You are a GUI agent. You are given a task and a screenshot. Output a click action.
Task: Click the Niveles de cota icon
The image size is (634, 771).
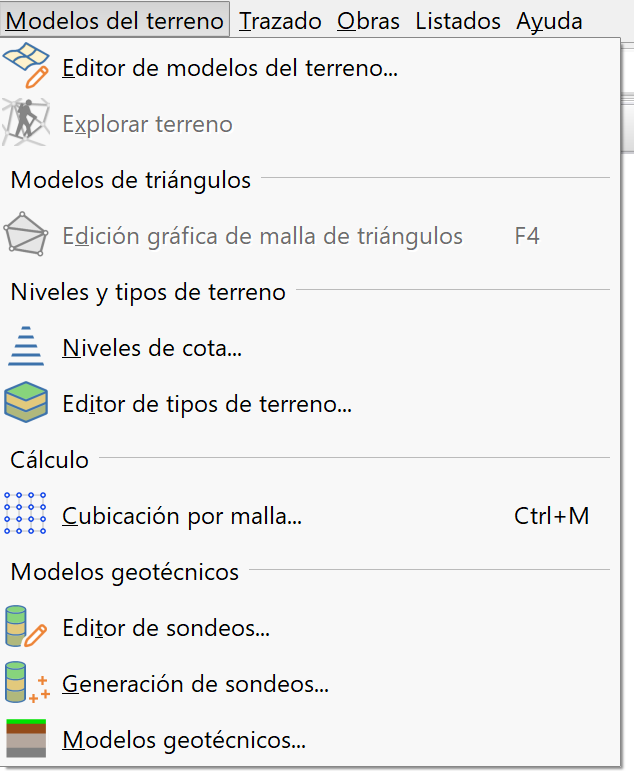pos(26,348)
